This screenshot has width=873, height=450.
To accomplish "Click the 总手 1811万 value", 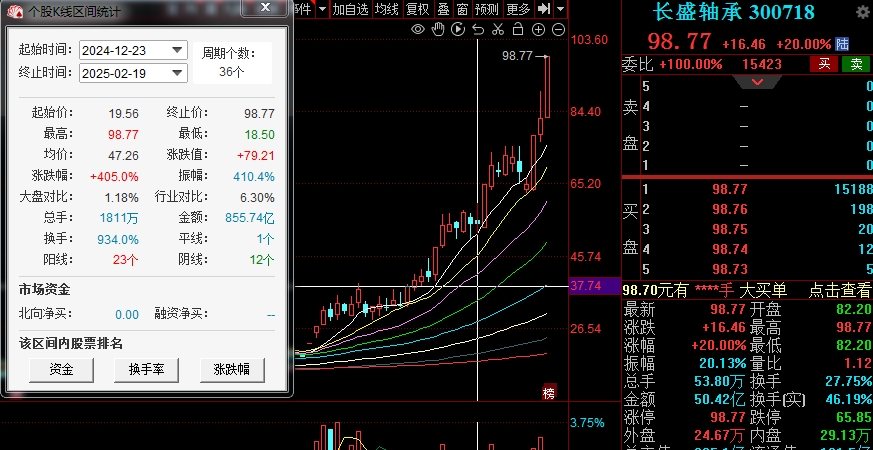I will (x=119, y=218).
